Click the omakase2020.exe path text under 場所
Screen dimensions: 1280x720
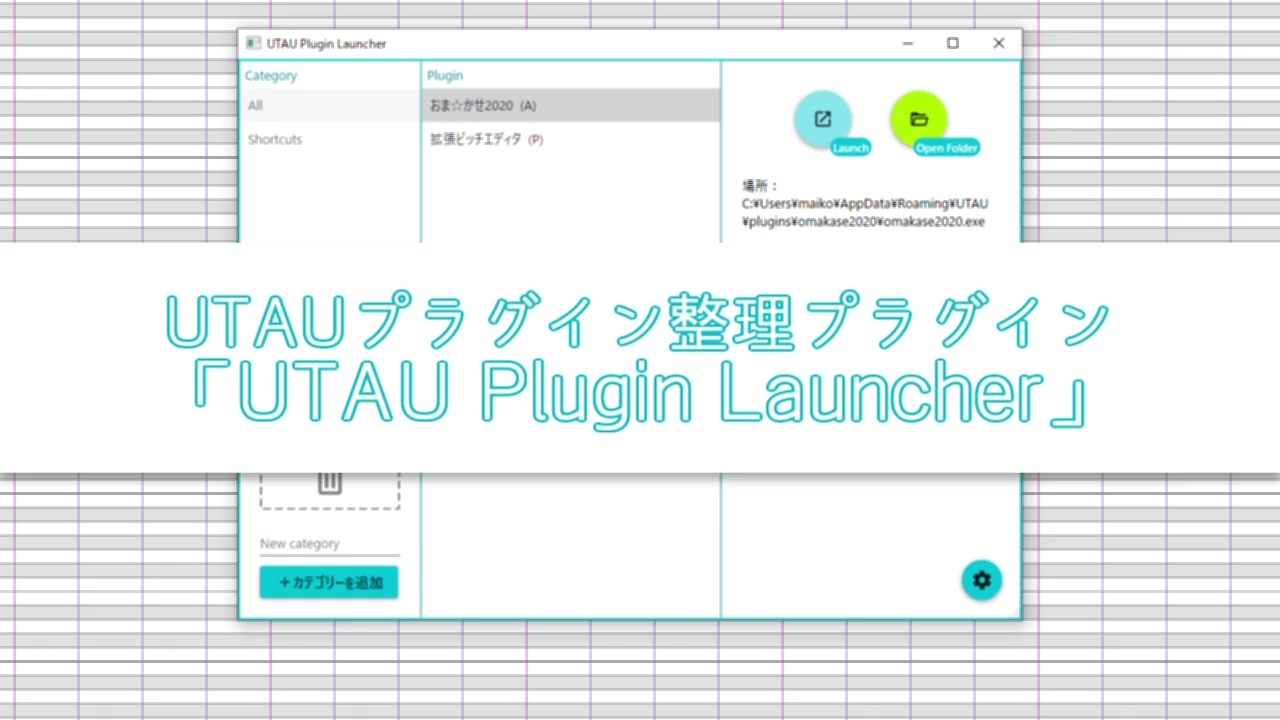click(863, 212)
